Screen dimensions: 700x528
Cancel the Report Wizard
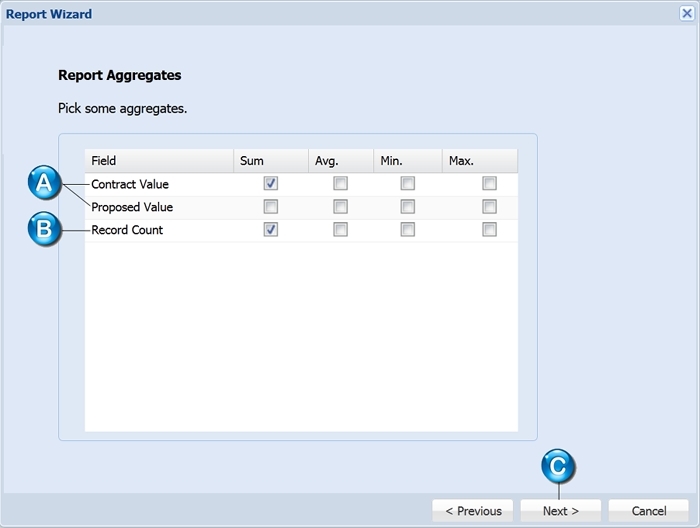point(649,511)
